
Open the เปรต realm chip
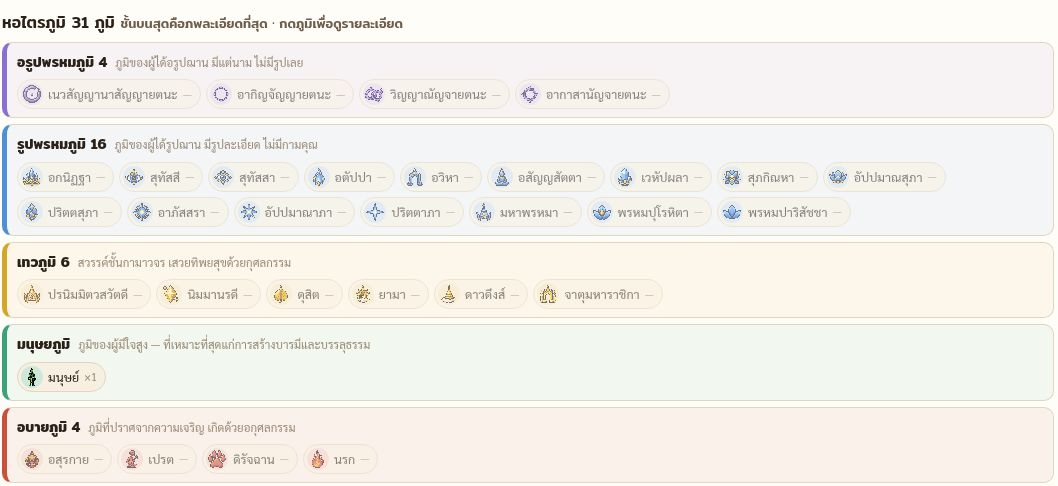tap(157, 460)
